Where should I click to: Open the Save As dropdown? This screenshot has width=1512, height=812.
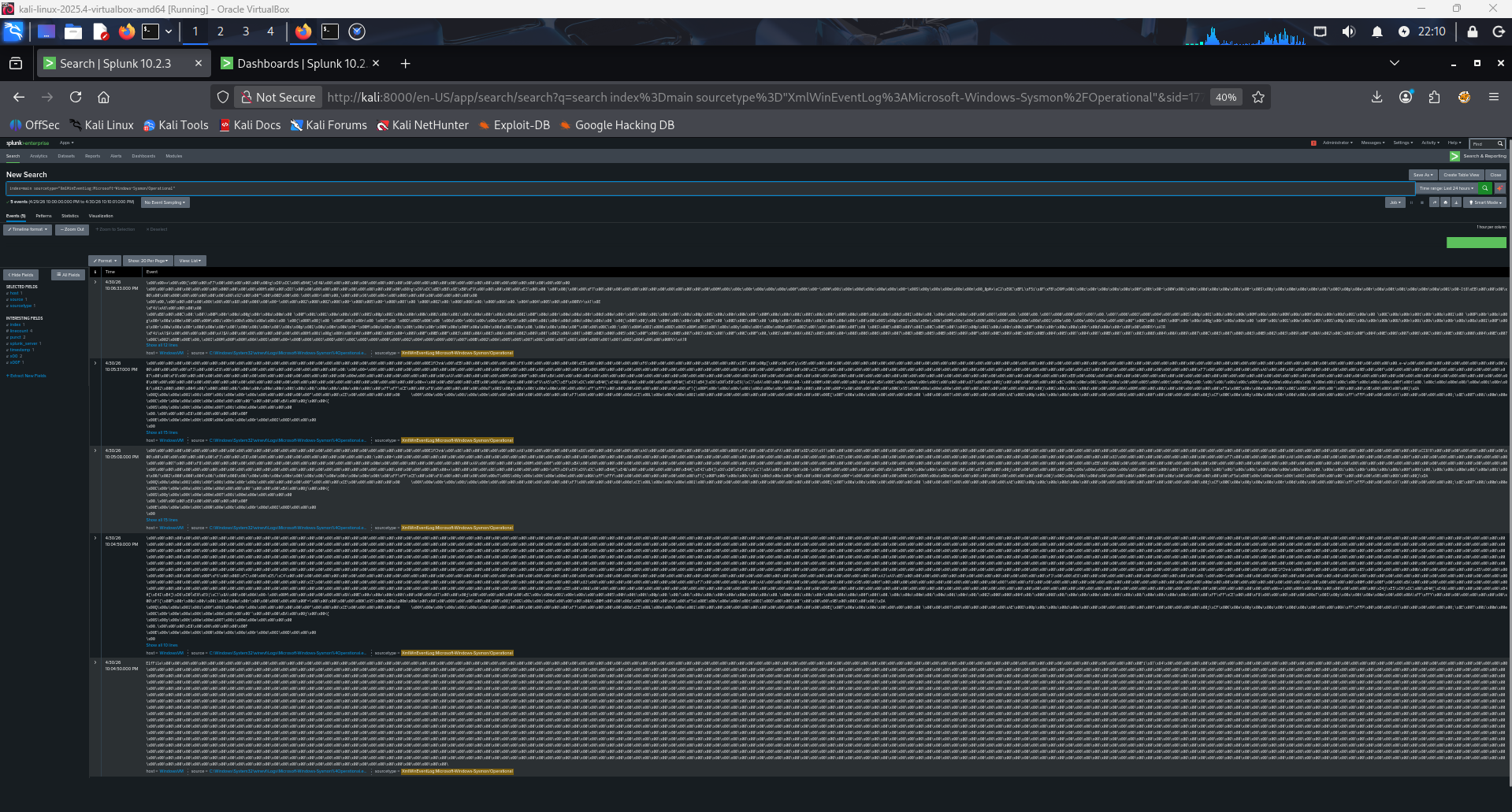(x=1423, y=175)
